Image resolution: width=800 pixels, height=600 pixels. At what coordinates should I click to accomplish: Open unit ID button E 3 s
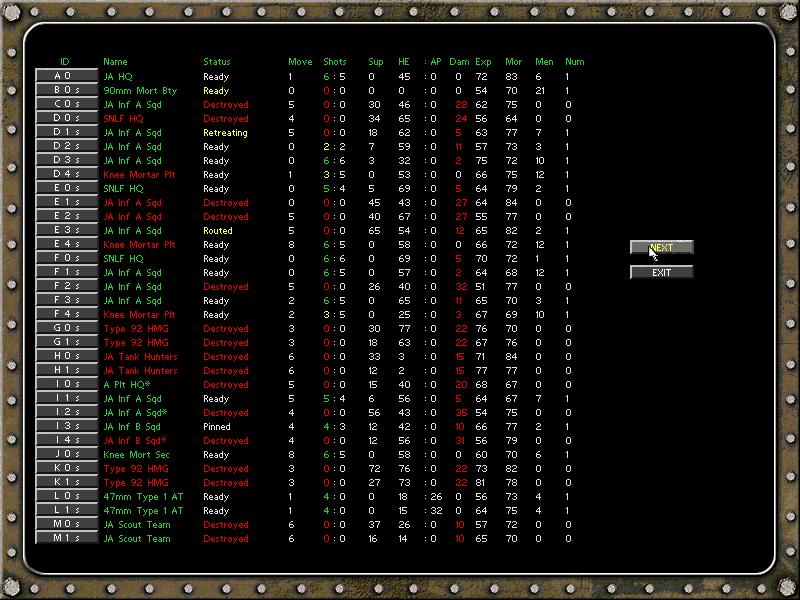click(x=67, y=230)
